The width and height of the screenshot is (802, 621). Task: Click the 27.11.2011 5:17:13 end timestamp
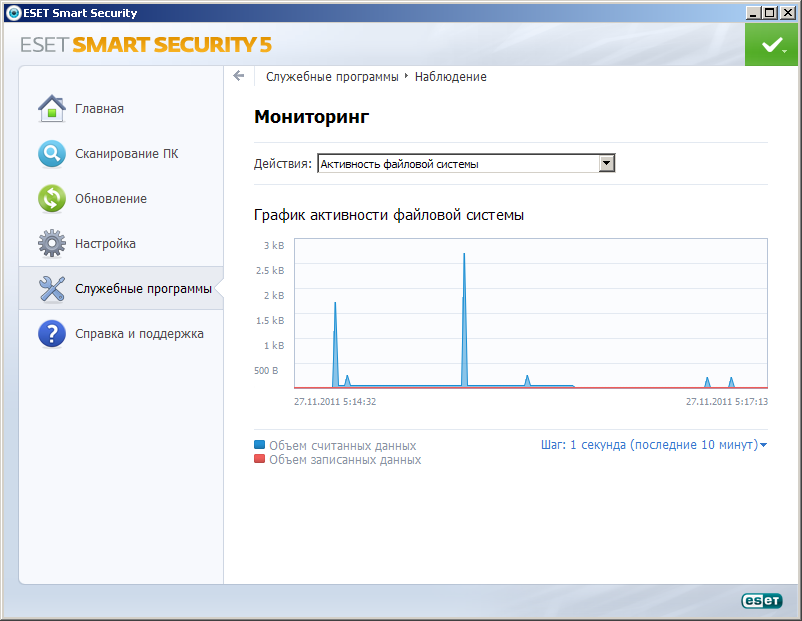click(x=727, y=402)
